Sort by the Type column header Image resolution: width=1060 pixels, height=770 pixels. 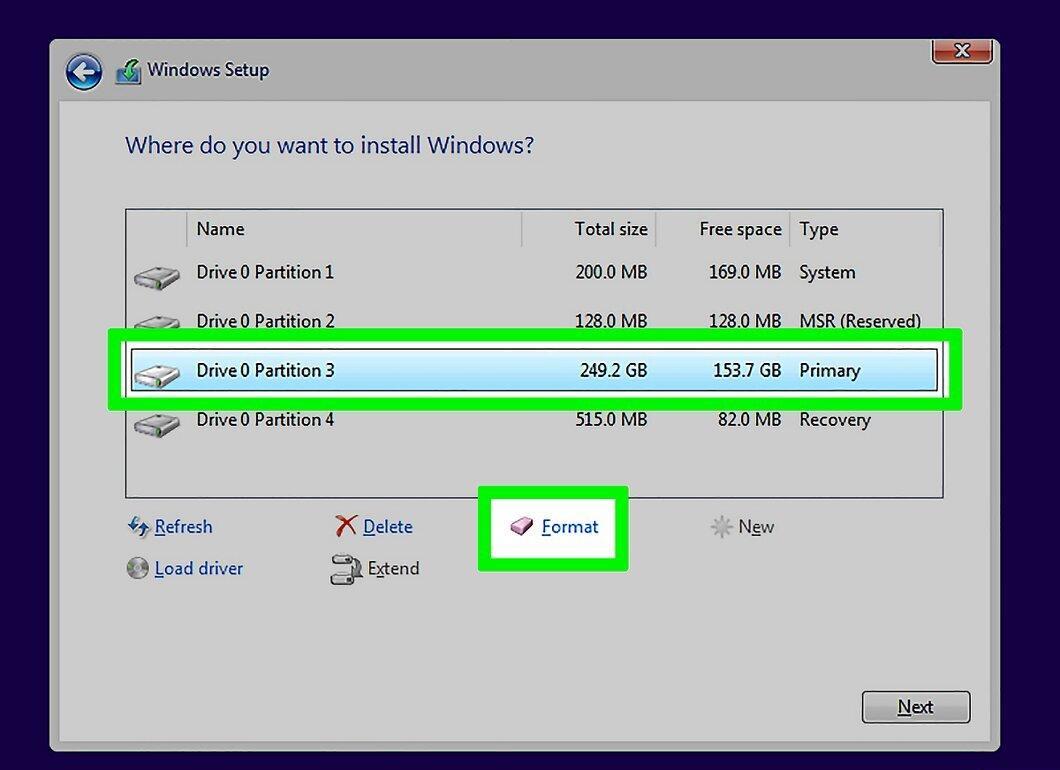click(x=865, y=229)
